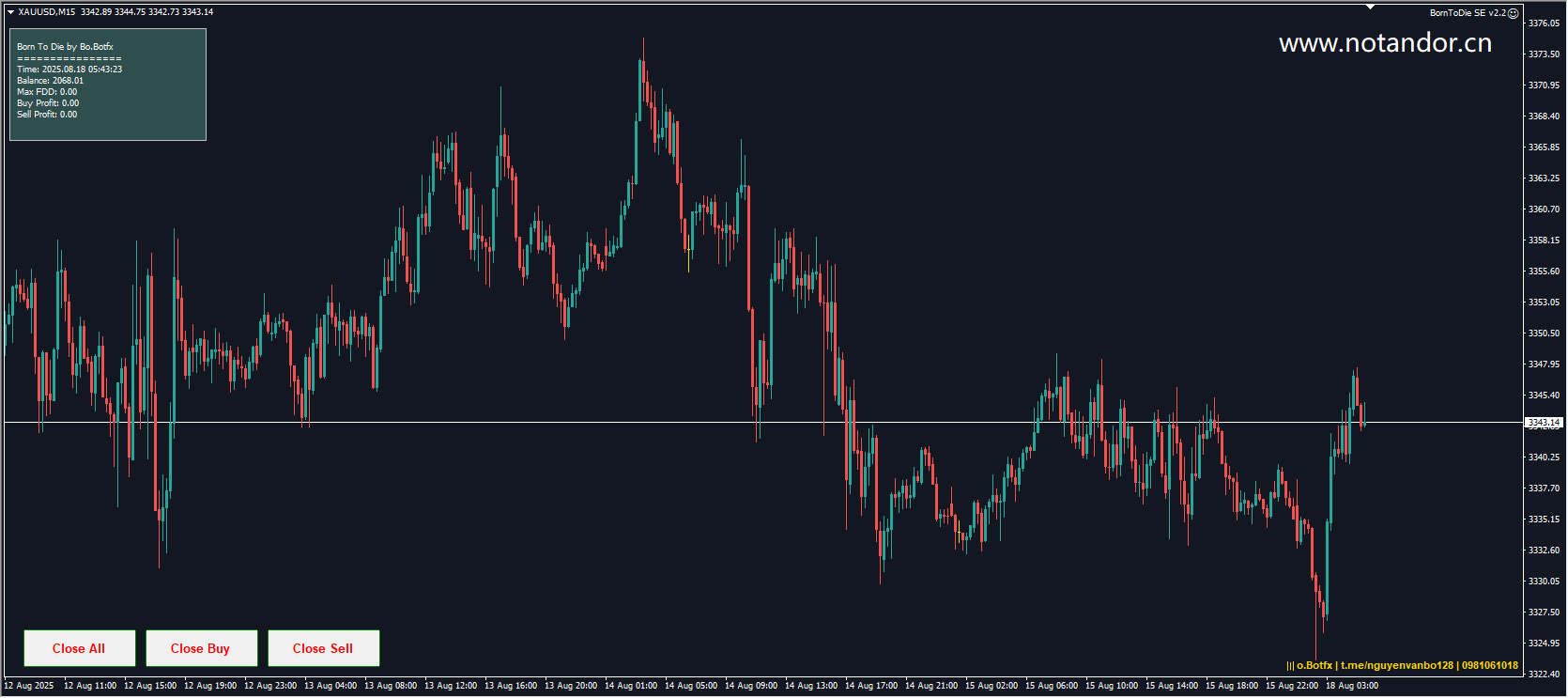Click the 12 Aug 2025 time axis label
Viewport: 1568px width, 698px height.
pyautogui.click(x=28, y=686)
